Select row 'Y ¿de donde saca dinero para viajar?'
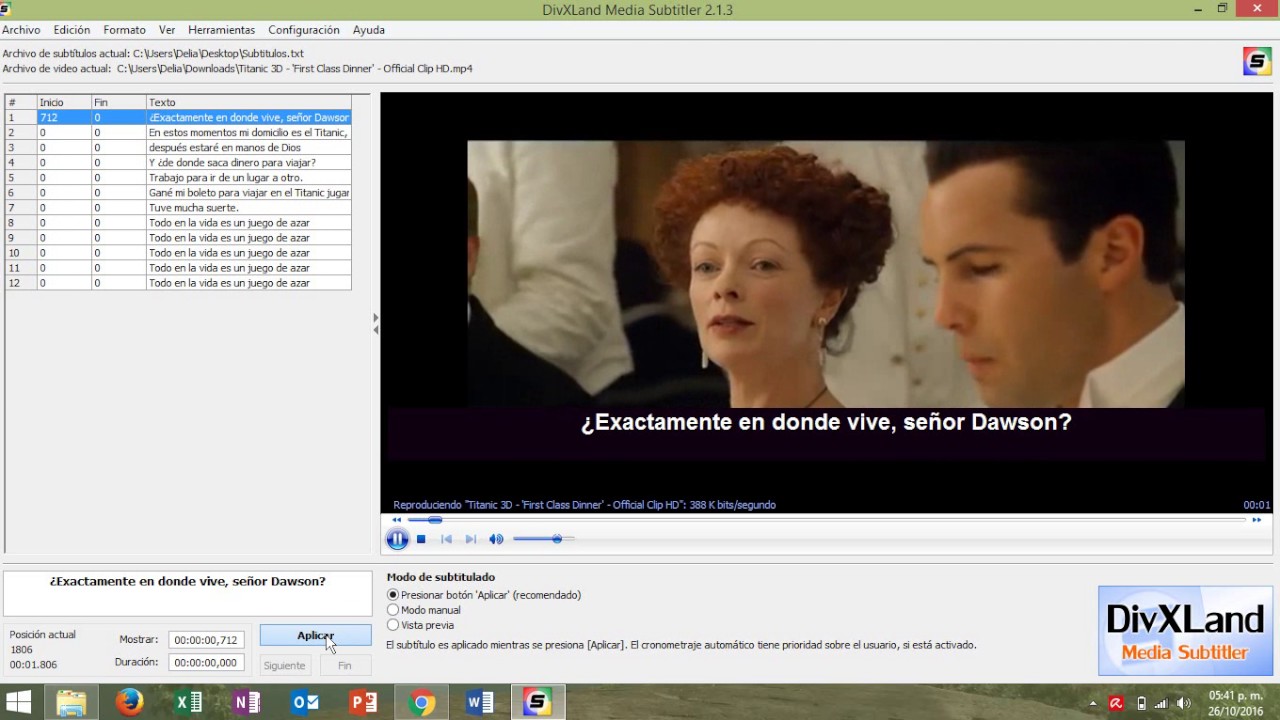This screenshot has height=720, width=1280. [x=178, y=162]
